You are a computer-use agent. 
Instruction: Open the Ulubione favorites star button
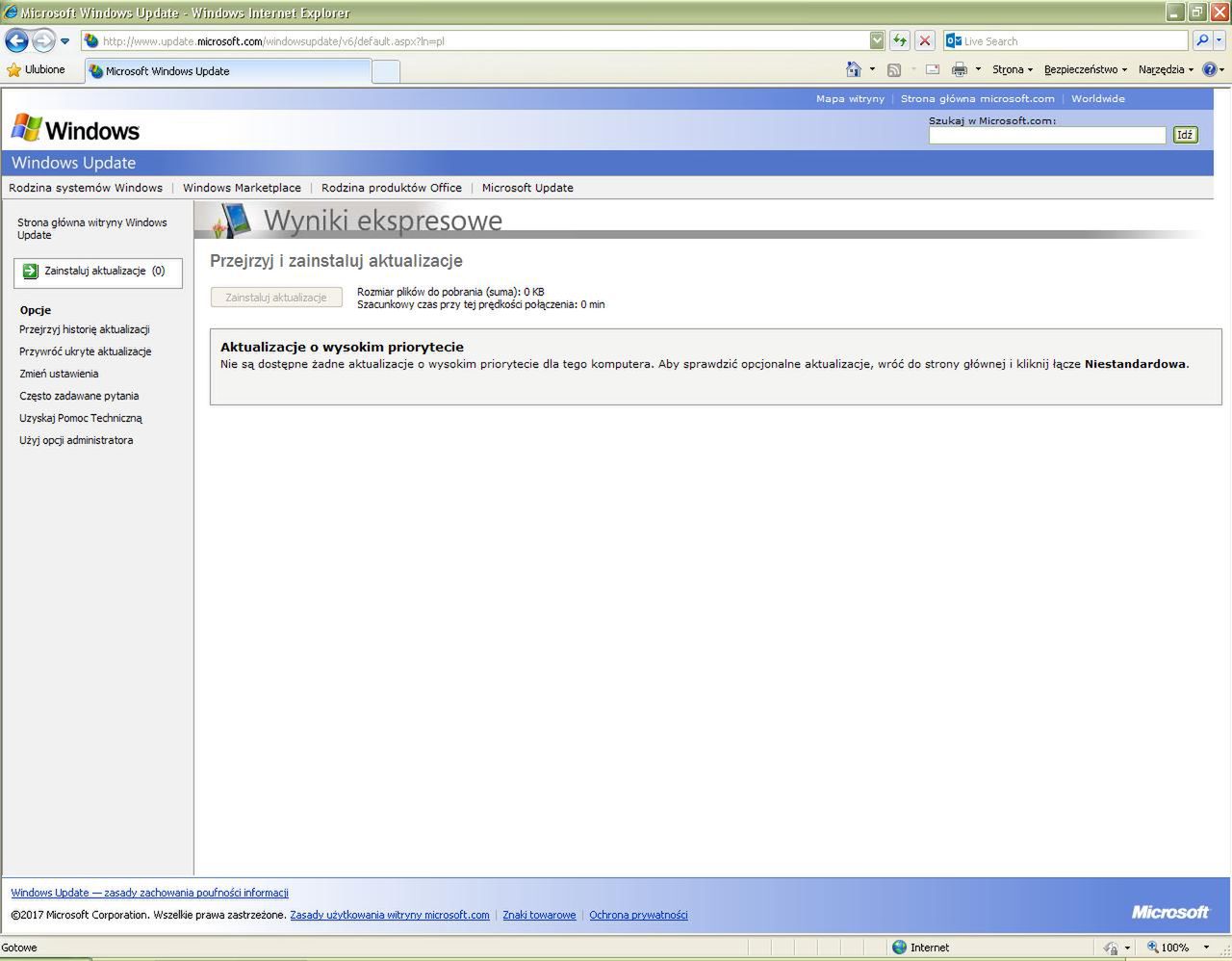(x=36, y=69)
